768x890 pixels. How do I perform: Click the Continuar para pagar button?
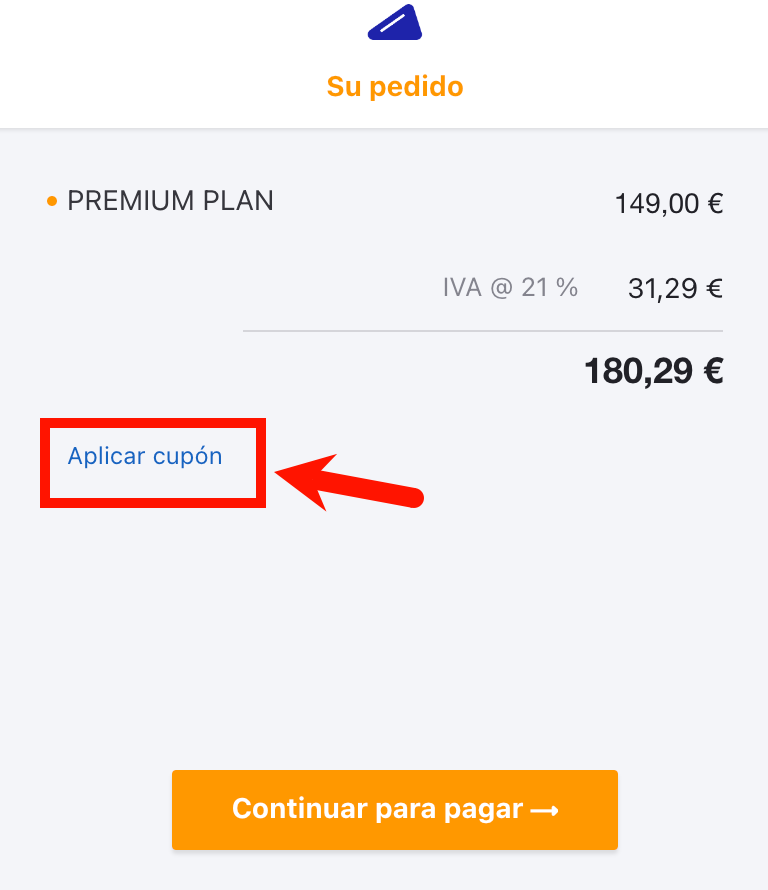[395, 809]
